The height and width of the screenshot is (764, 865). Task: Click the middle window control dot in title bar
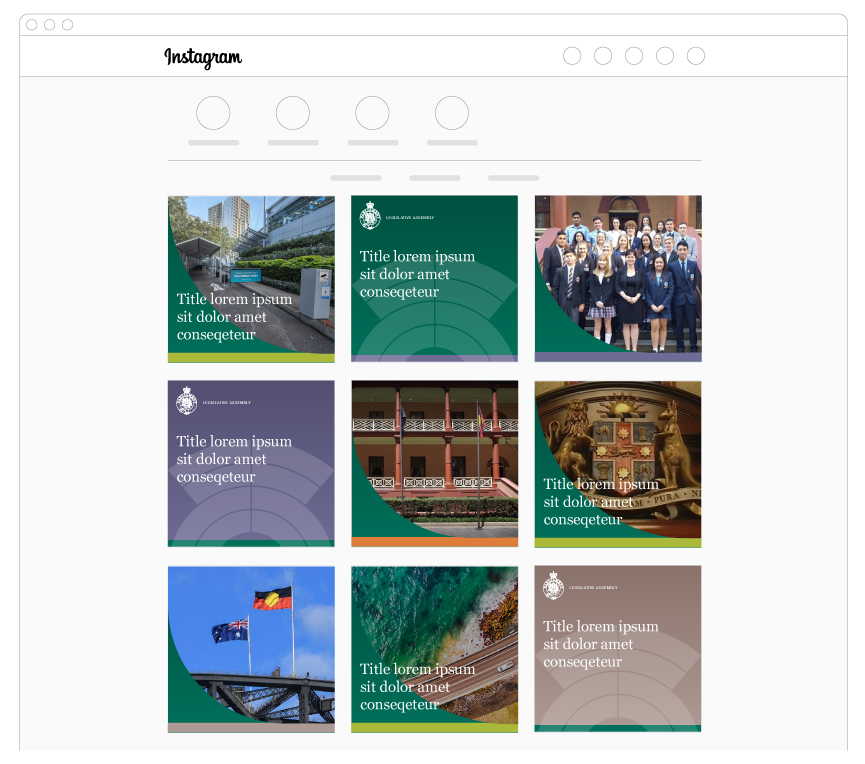(x=50, y=25)
